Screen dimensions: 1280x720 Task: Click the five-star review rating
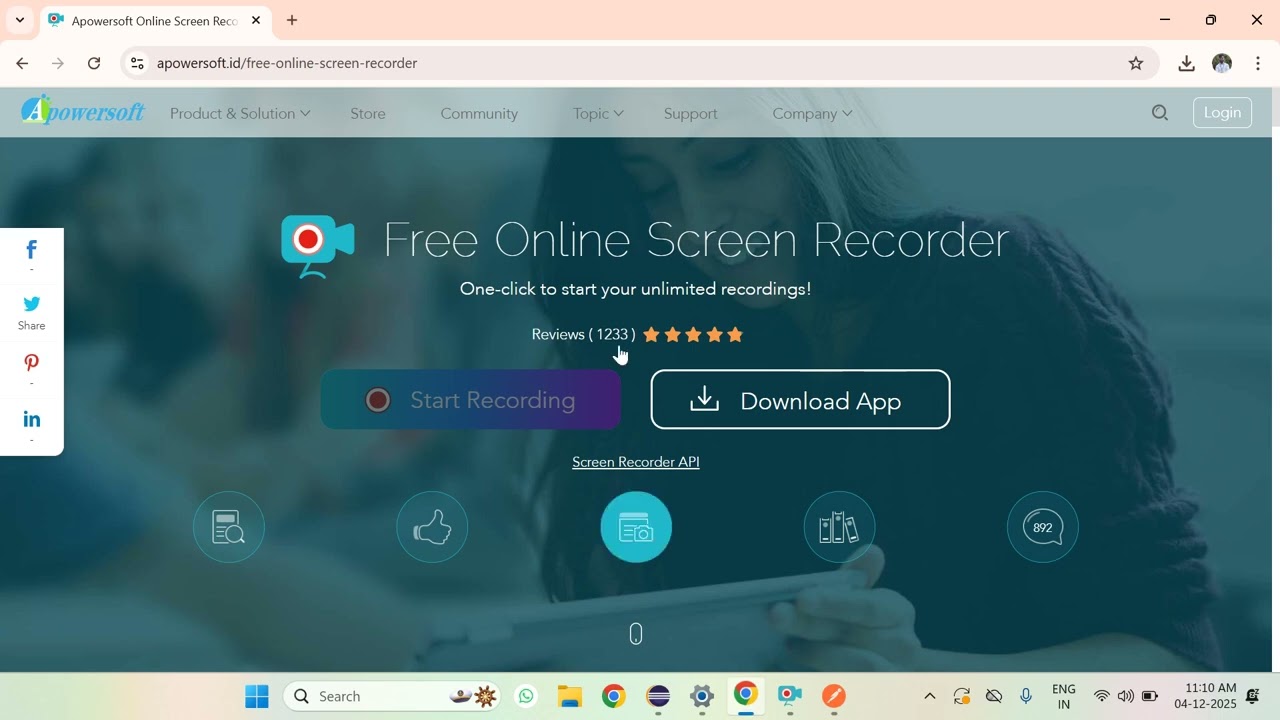click(x=693, y=335)
